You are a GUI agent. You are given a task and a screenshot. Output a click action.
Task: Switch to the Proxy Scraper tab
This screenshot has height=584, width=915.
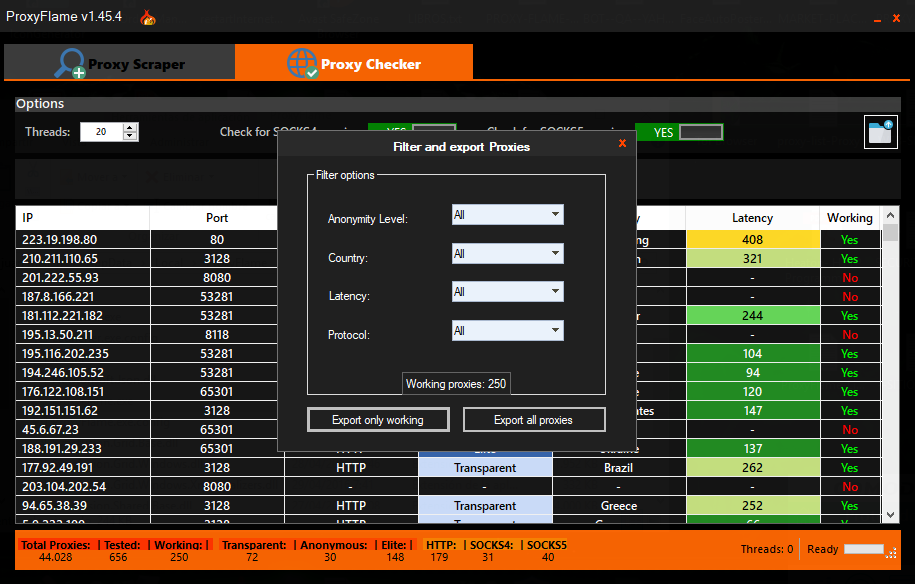[119, 63]
